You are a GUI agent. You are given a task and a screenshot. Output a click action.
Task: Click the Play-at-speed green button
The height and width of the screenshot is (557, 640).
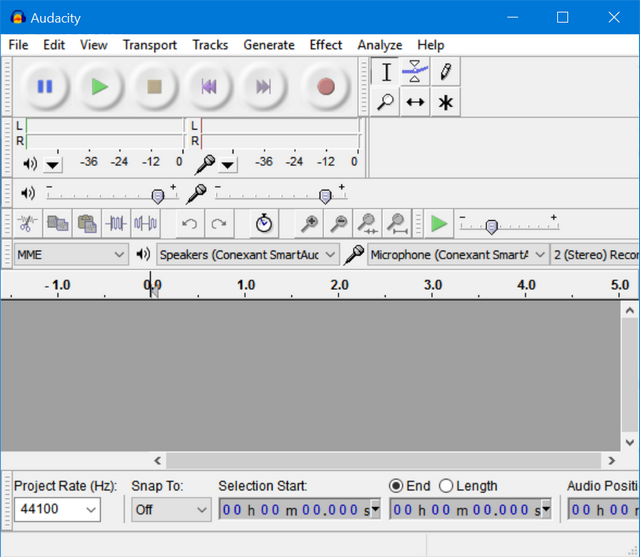439,224
